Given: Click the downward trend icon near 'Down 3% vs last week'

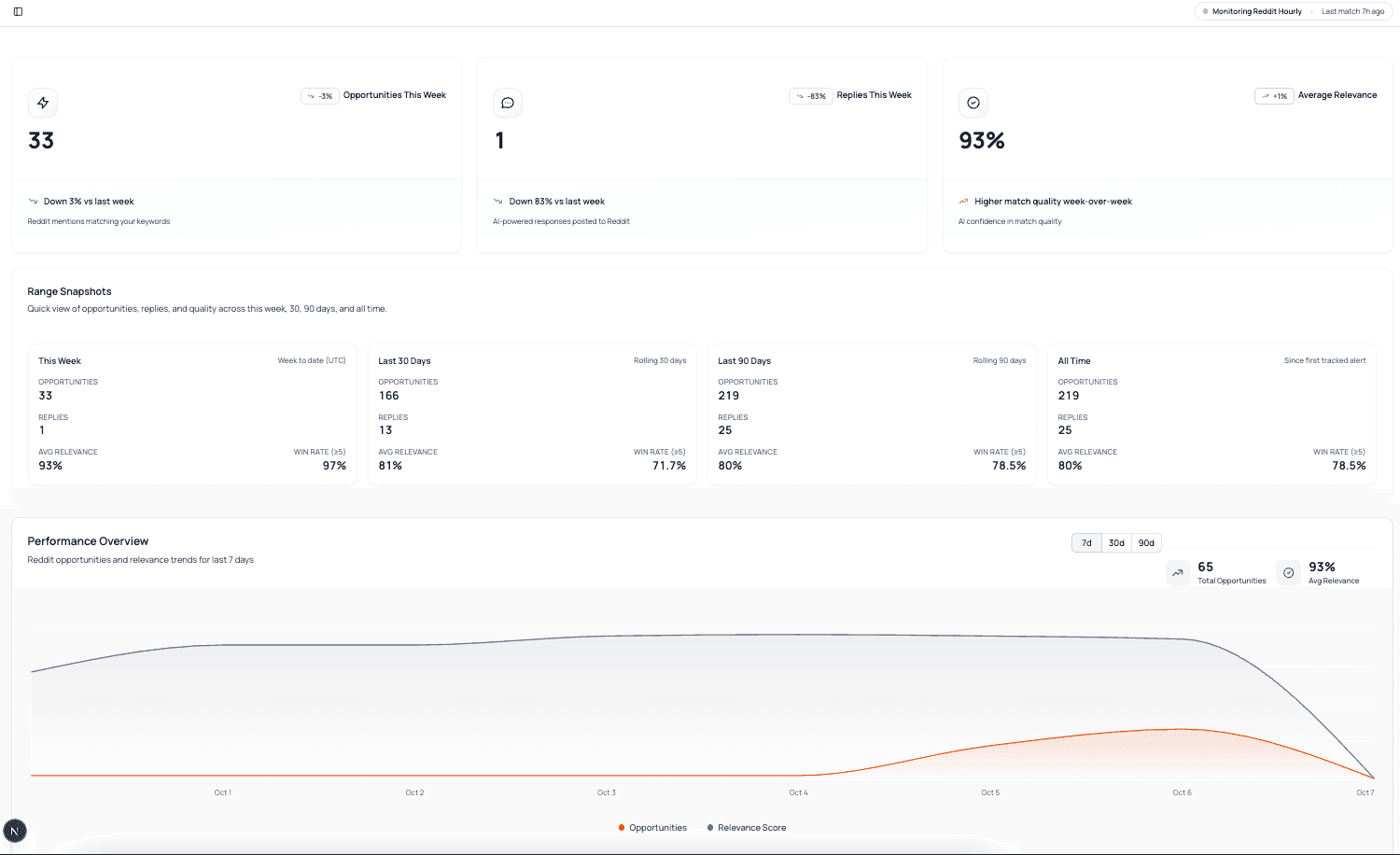Looking at the screenshot, I should click(x=32, y=201).
